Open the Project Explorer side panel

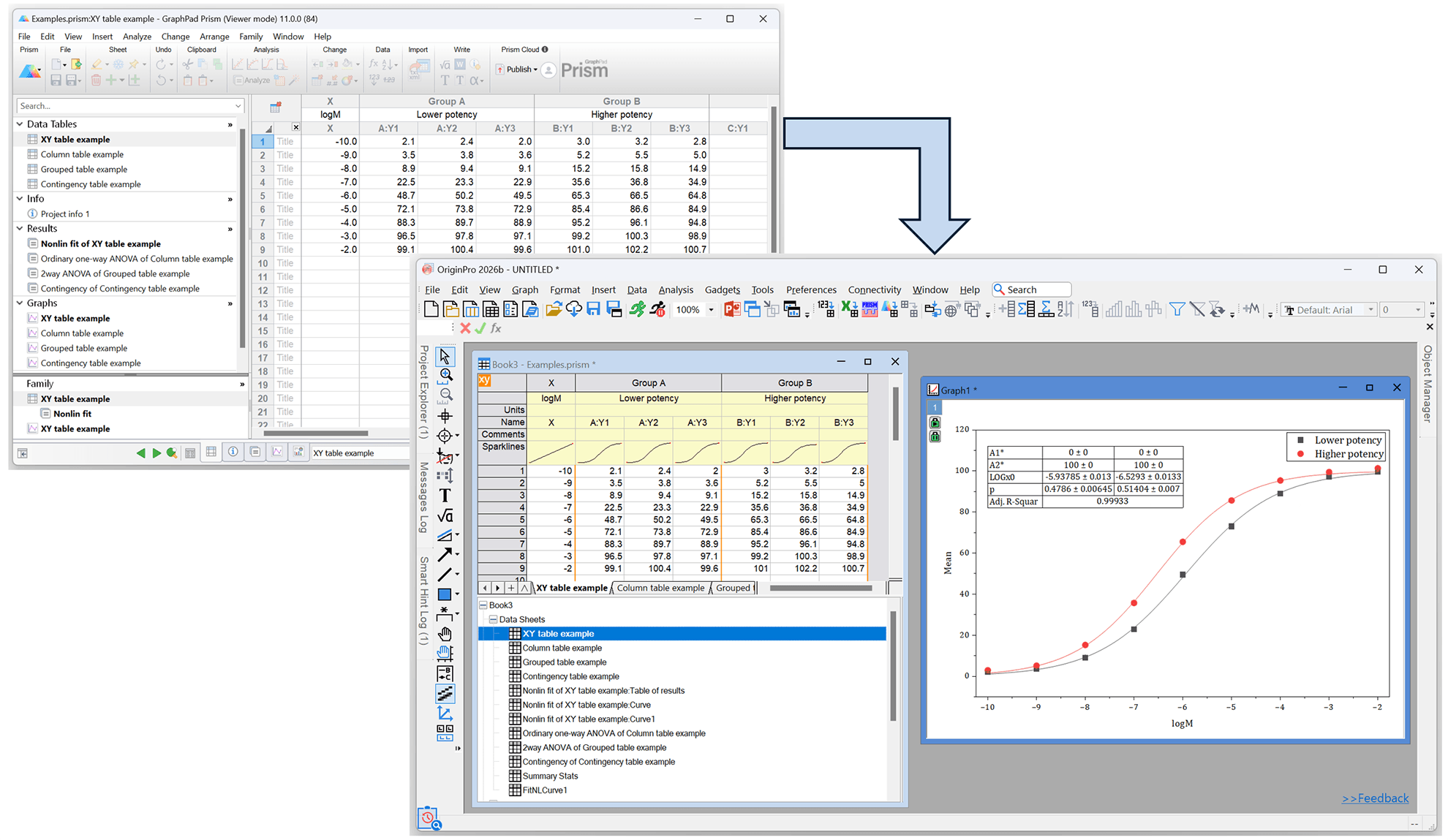click(x=423, y=392)
